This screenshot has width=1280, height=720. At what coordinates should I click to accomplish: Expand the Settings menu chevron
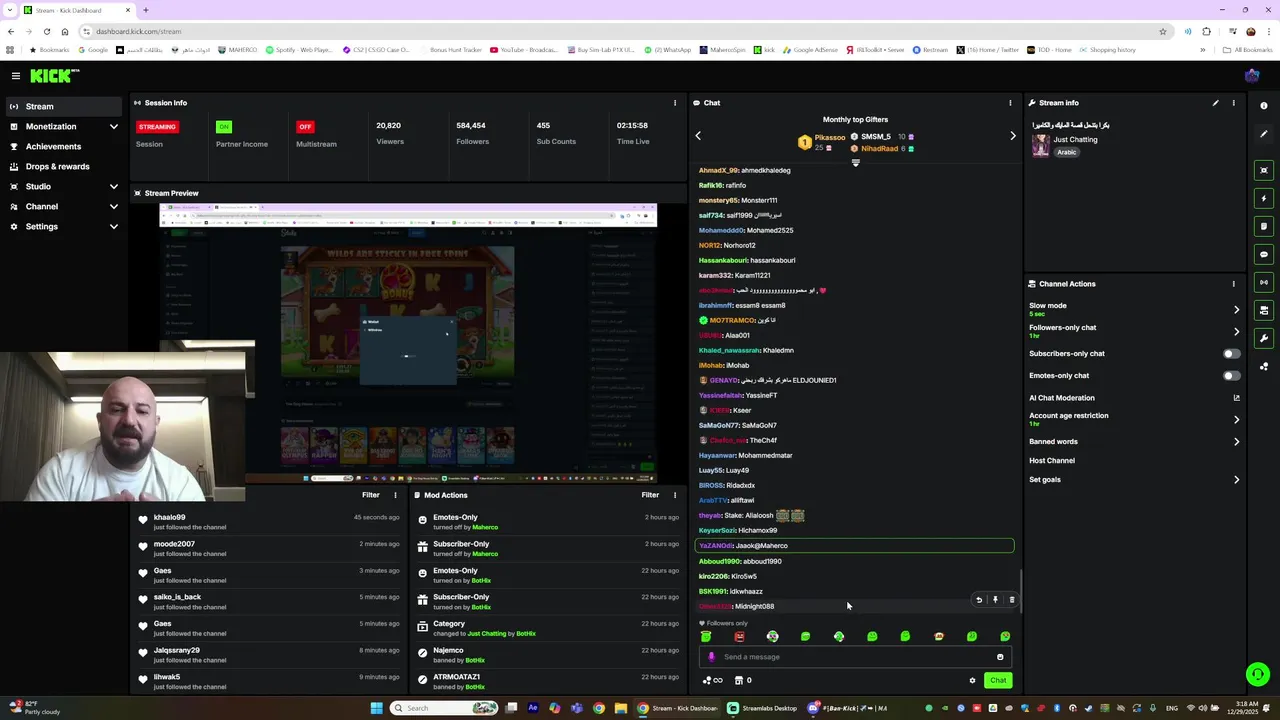click(113, 227)
